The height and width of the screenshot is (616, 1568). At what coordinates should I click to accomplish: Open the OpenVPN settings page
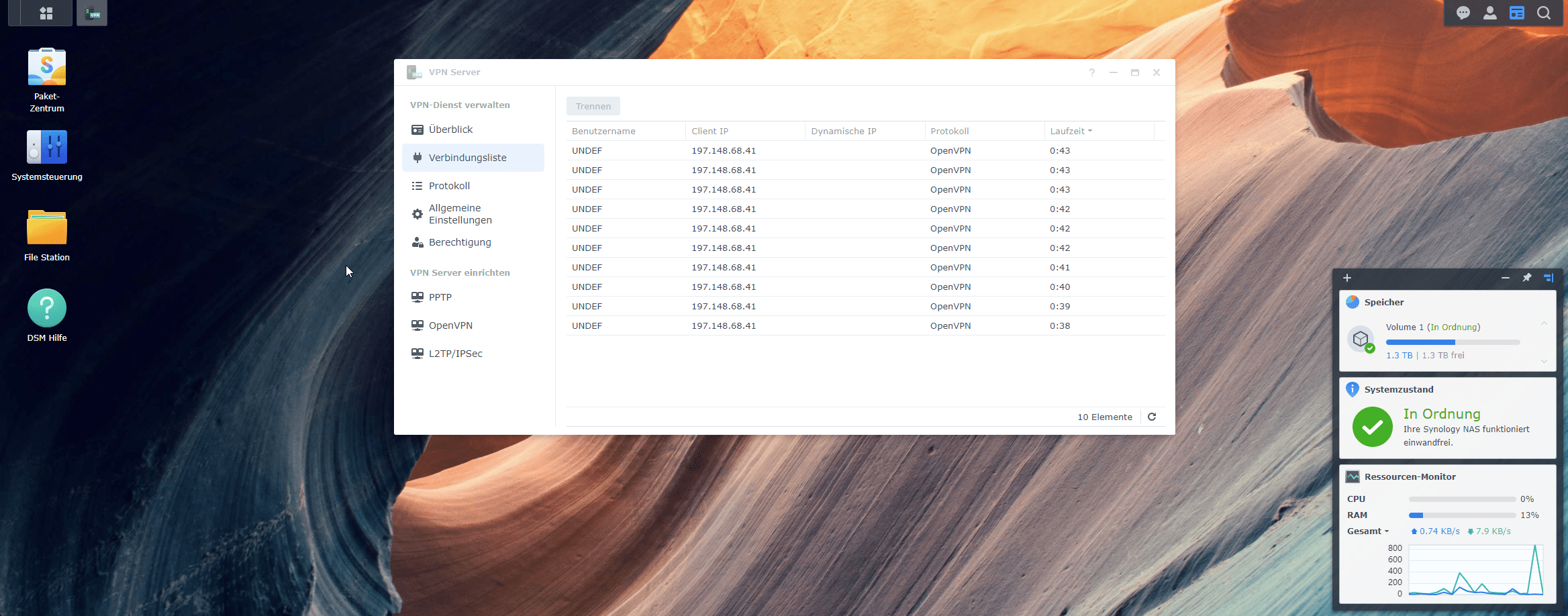(x=450, y=325)
